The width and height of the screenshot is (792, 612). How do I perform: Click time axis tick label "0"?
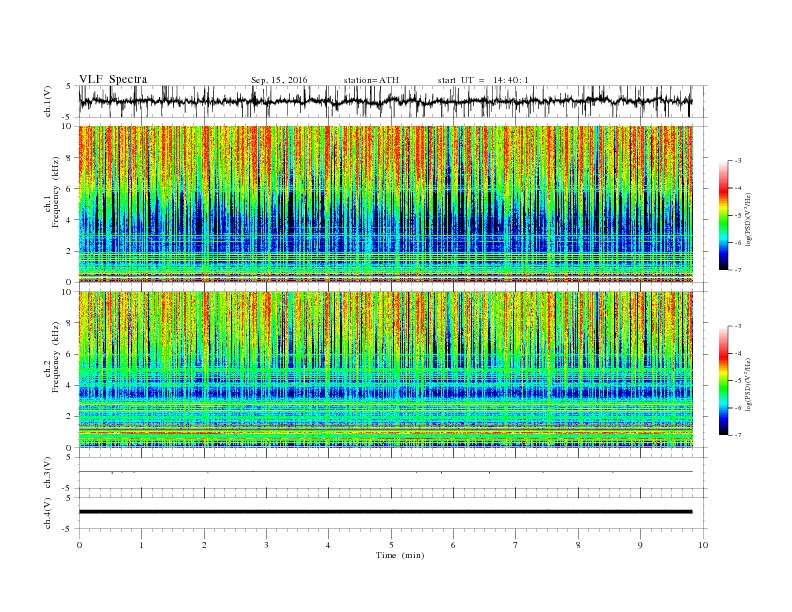tap(79, 545)
